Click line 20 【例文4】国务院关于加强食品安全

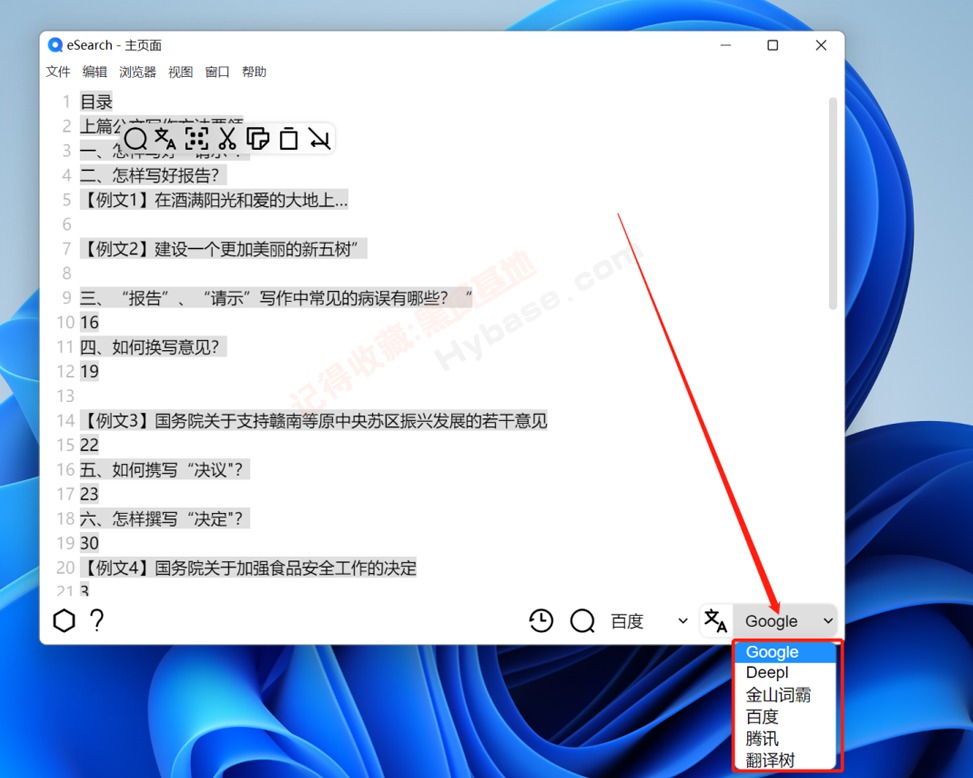(248, 568)
